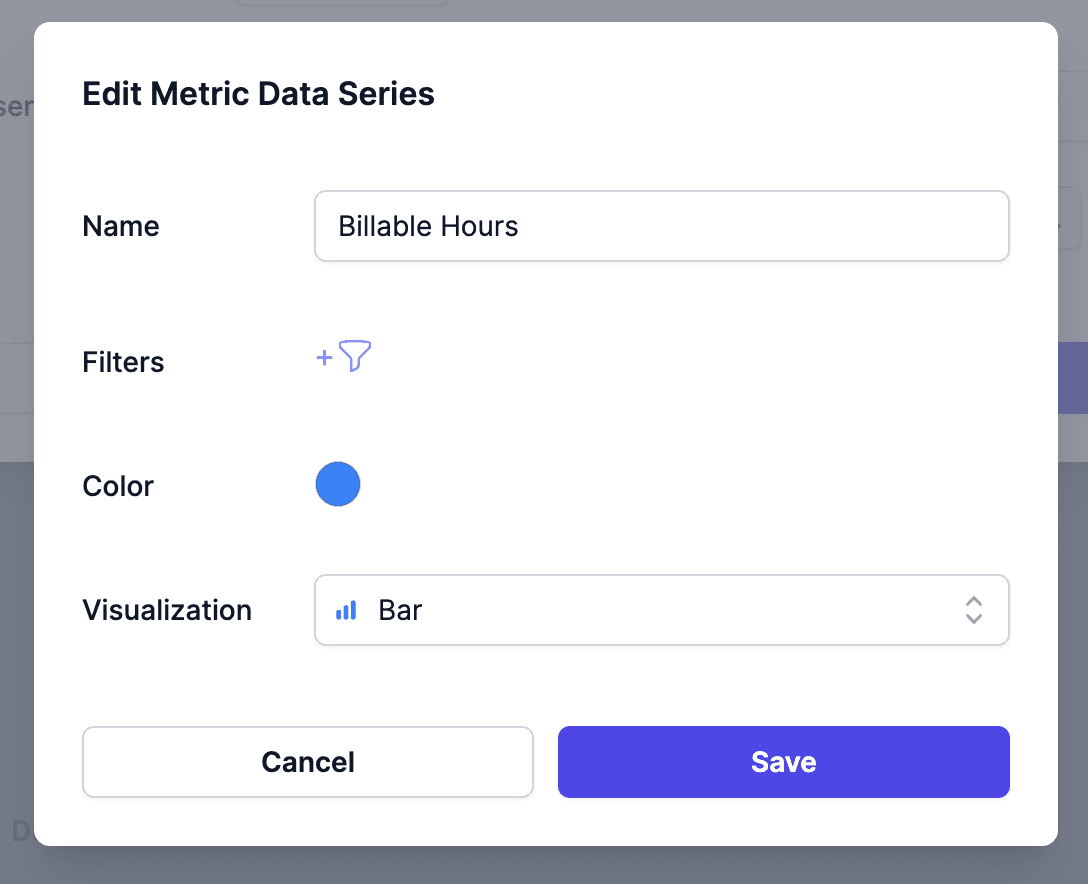The height and width of the screenshot is (884, 1088).
Task: Open the color picker for the data series
Action: point(338,484)
